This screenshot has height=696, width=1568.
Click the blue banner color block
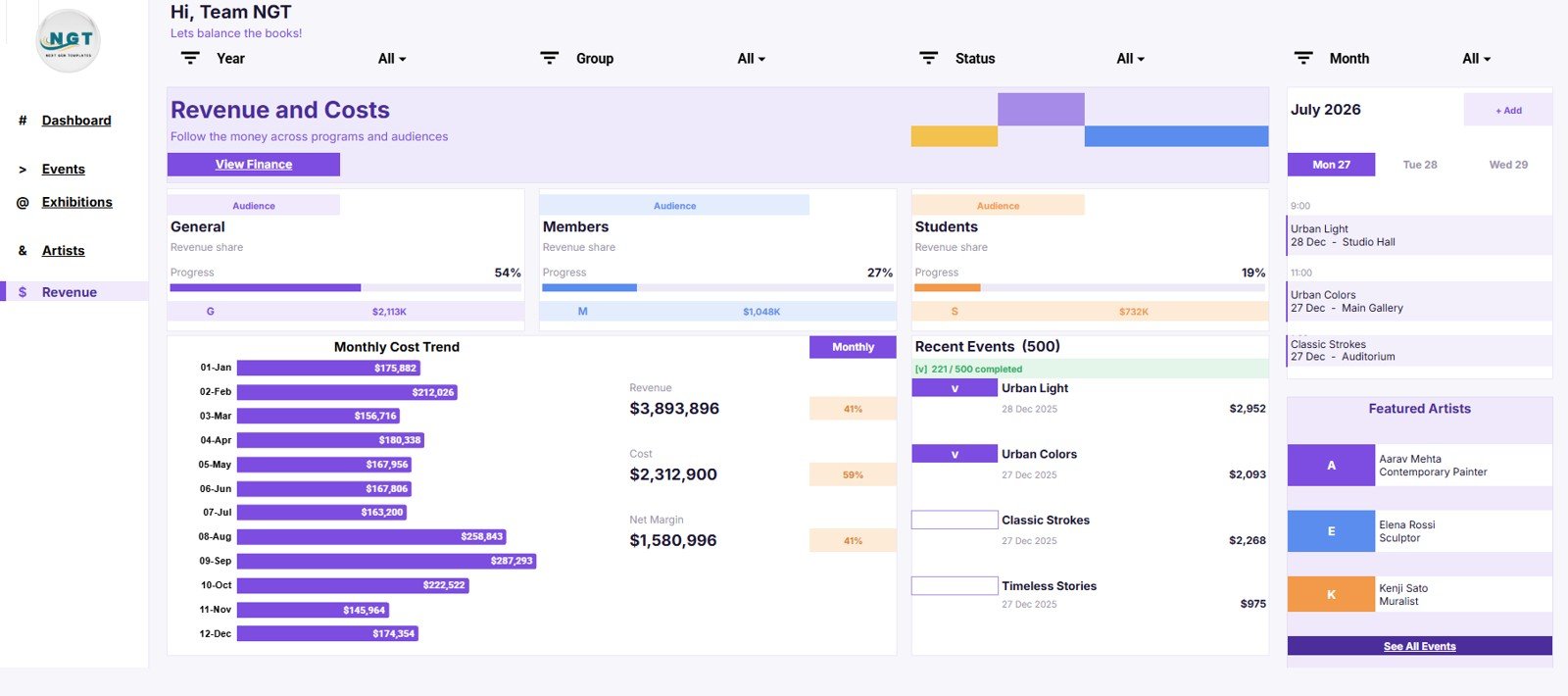[x=1176, y=136]
